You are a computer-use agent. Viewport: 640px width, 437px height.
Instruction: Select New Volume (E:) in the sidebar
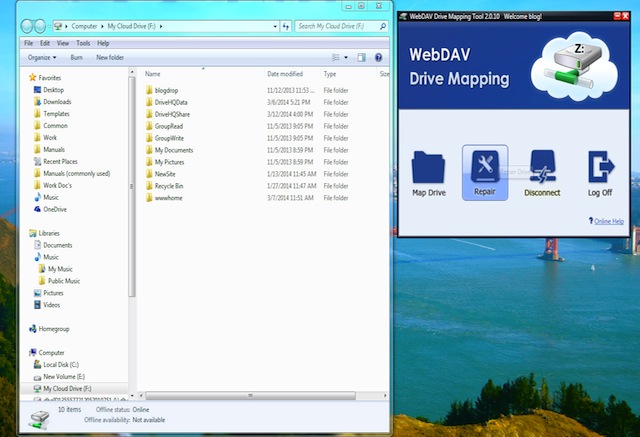pos(64,377)
